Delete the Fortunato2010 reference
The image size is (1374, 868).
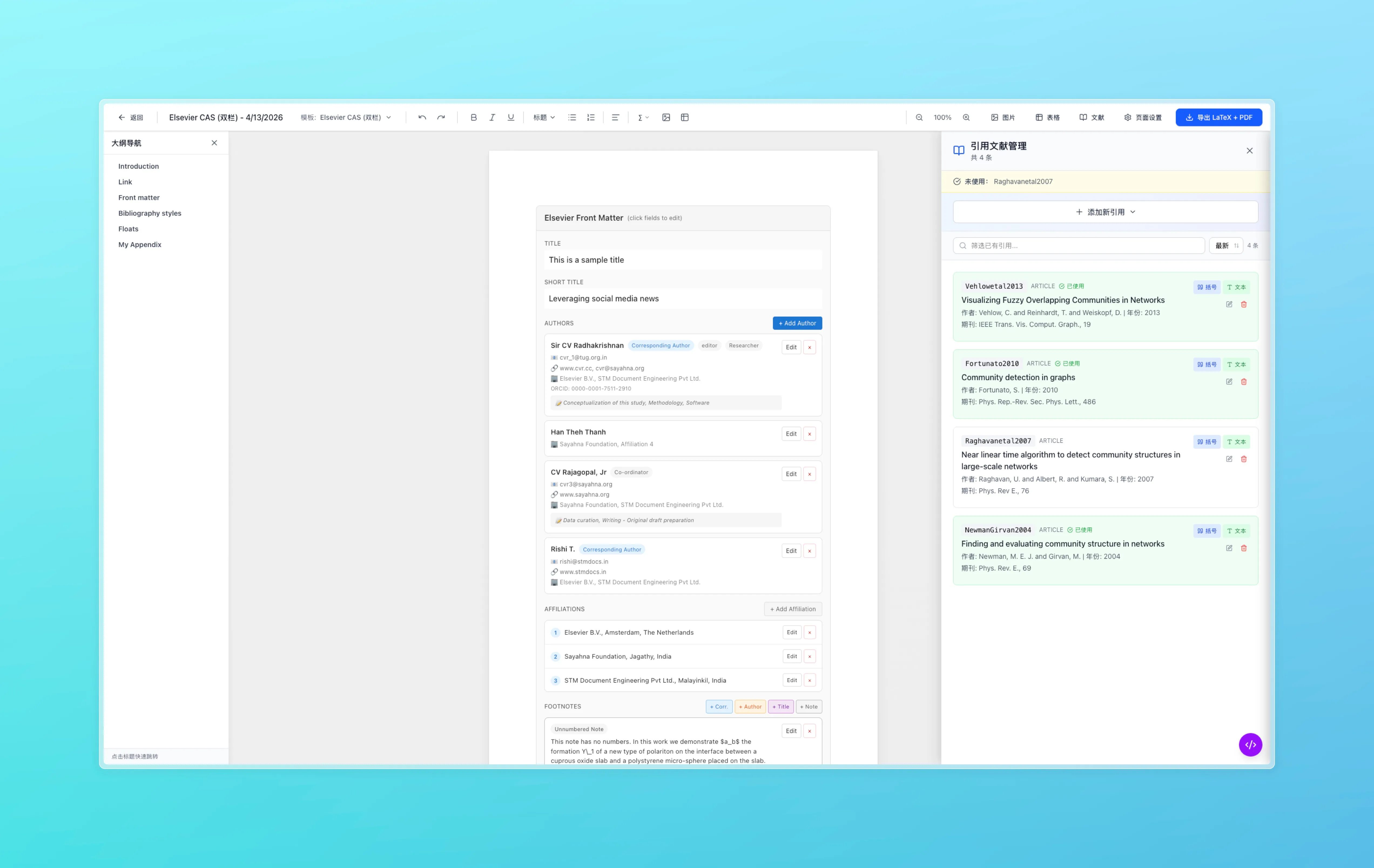1244,382
